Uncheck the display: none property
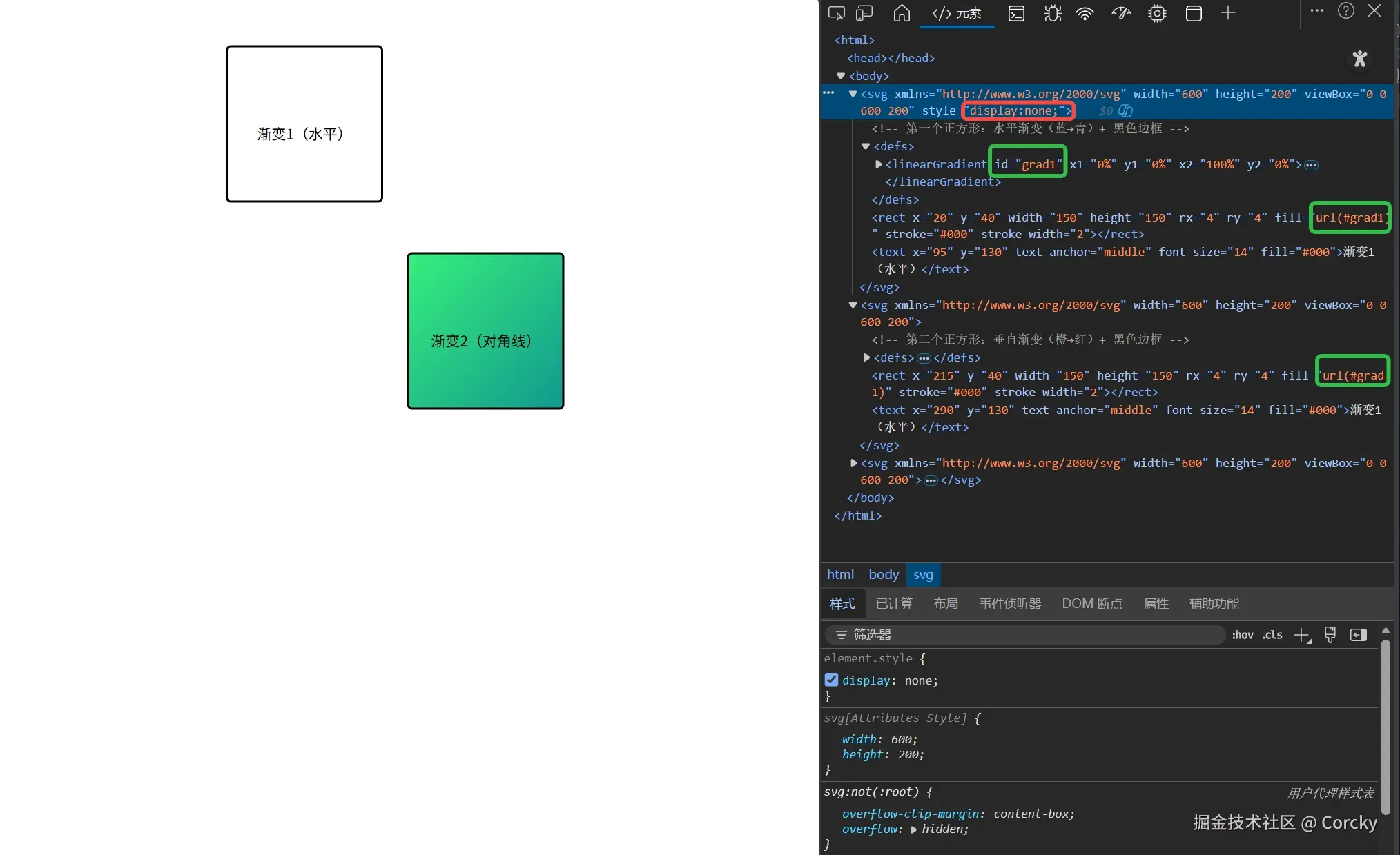This screenshot has width=1400, height=855. point(832,680)
